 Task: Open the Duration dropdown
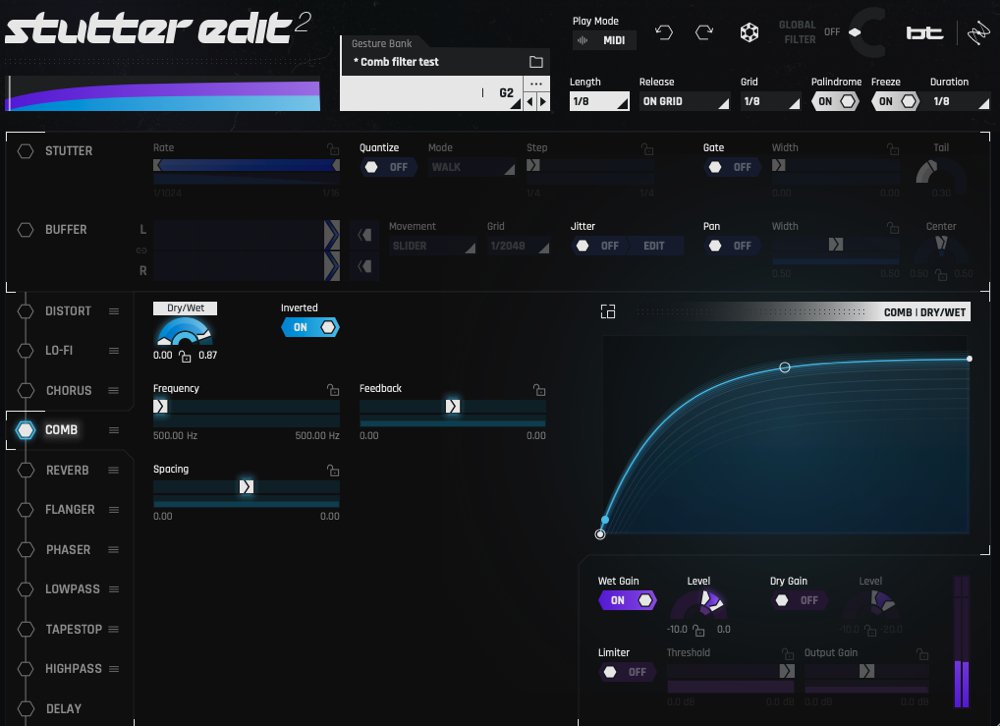(958, 101)
